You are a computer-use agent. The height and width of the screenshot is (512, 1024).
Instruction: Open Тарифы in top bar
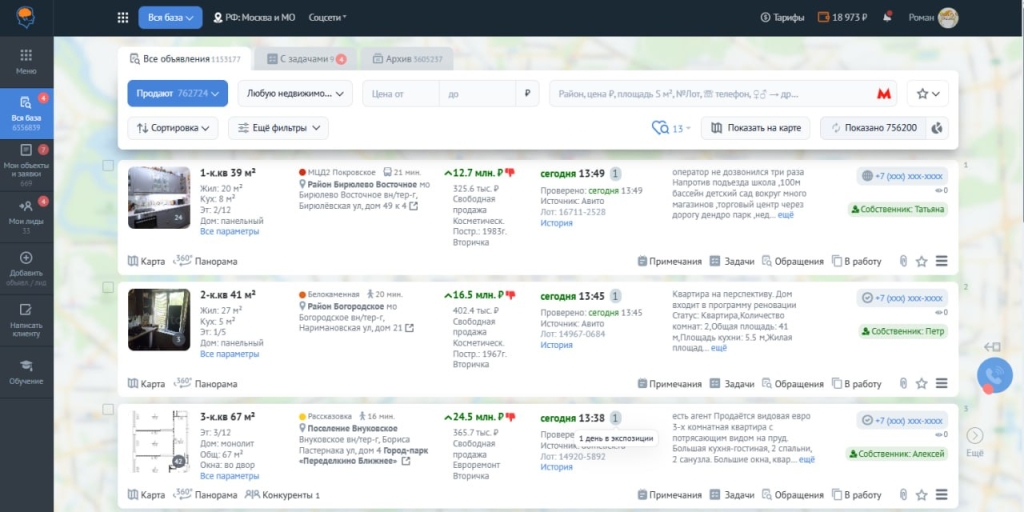pyautogui.click(x=782, y=18)
